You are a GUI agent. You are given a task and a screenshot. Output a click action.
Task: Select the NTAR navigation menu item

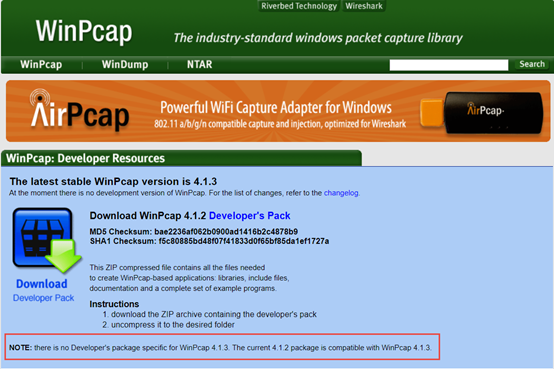click(199, 64)
